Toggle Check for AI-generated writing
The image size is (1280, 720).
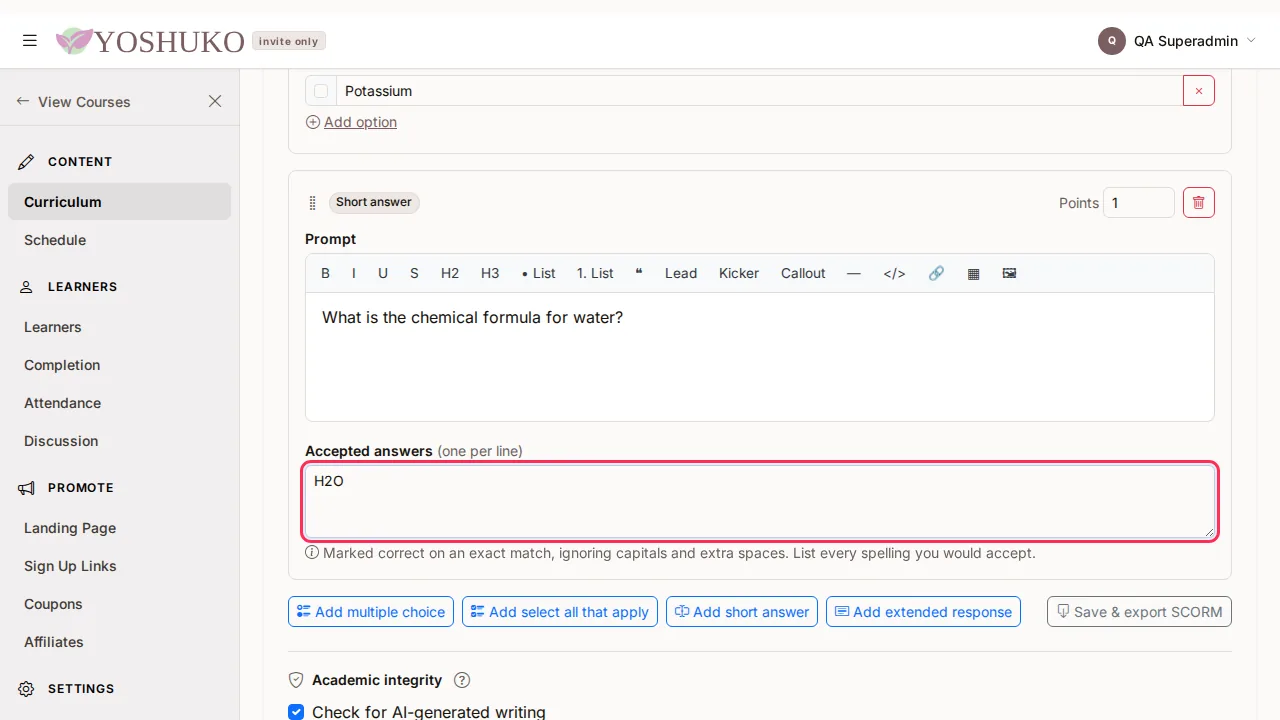coord(296,712)
